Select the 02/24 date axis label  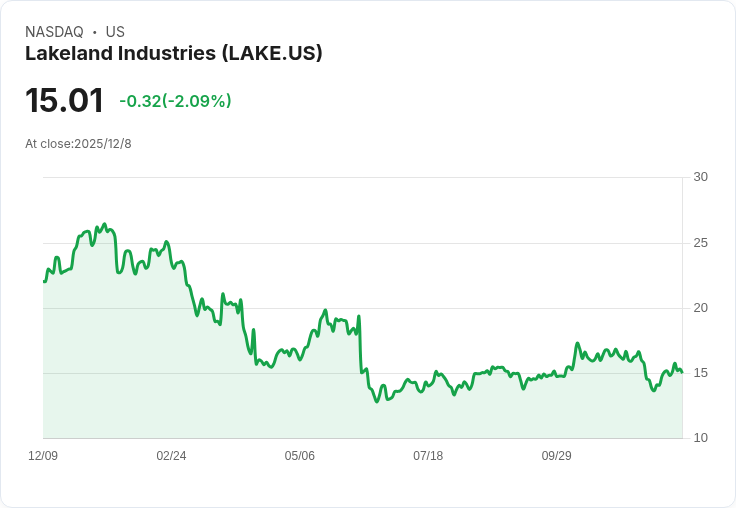171,455
